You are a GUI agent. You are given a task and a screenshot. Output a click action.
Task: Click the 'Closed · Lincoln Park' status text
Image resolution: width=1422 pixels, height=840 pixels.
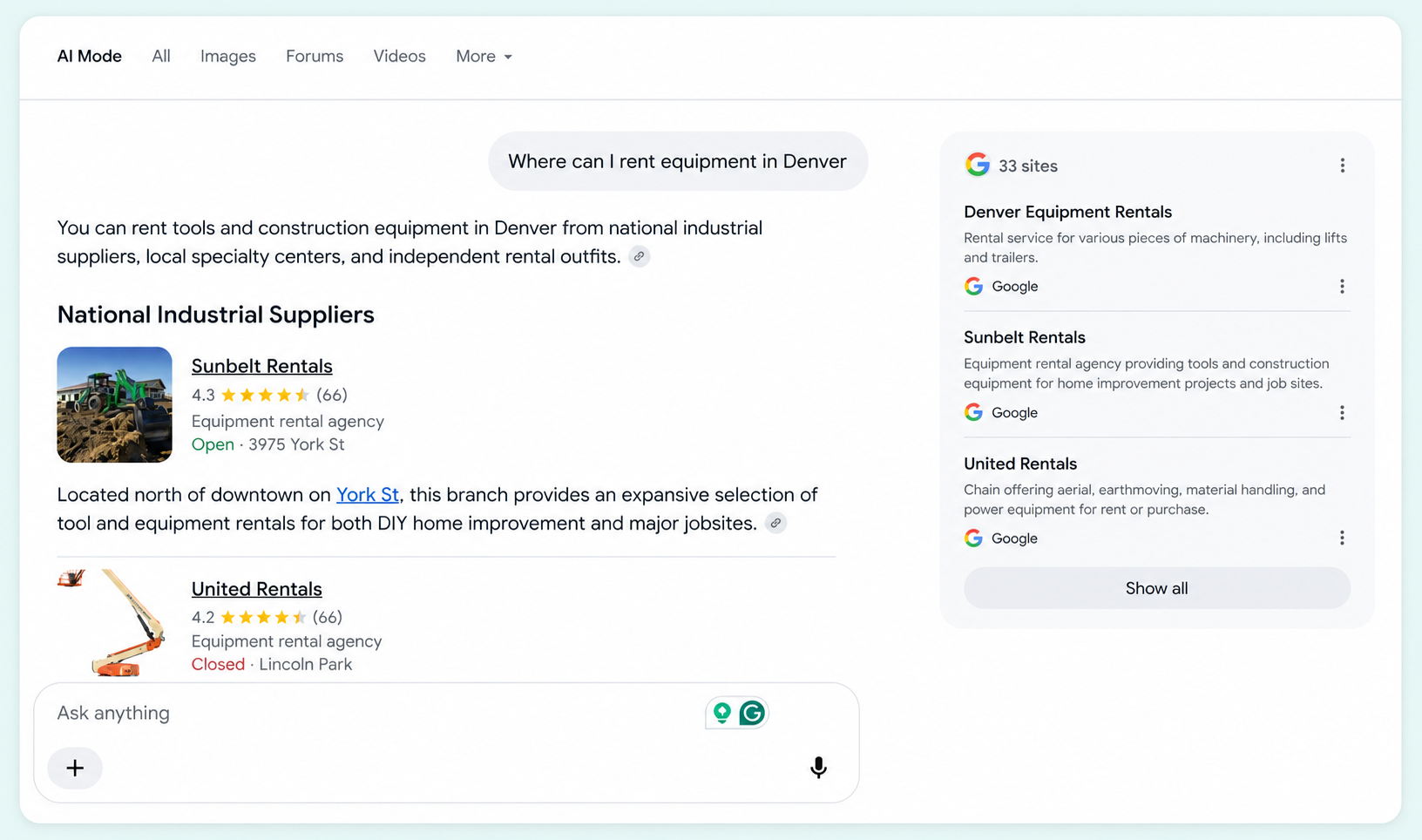coord(272,664)
